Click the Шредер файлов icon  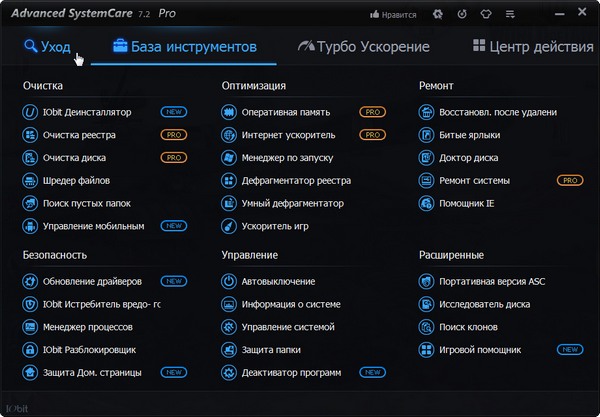pyautogui.click(x=30, y=181)
